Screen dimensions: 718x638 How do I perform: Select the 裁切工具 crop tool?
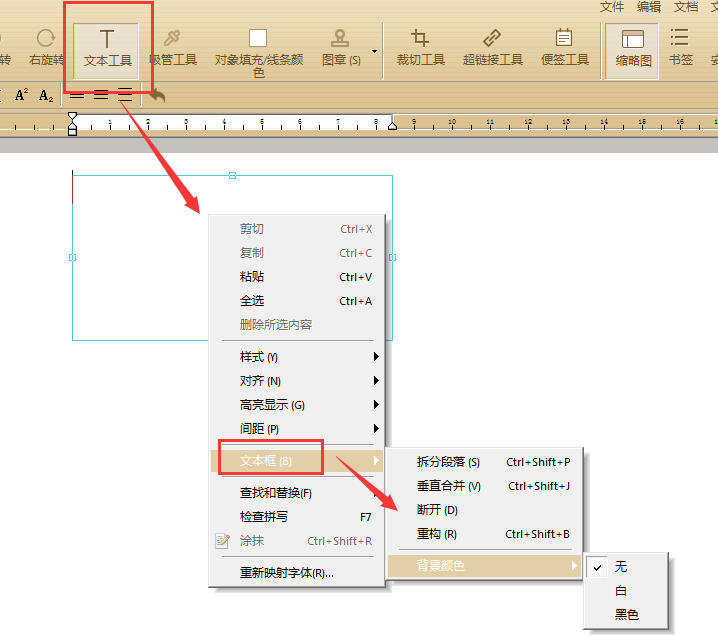pos(420,48)
